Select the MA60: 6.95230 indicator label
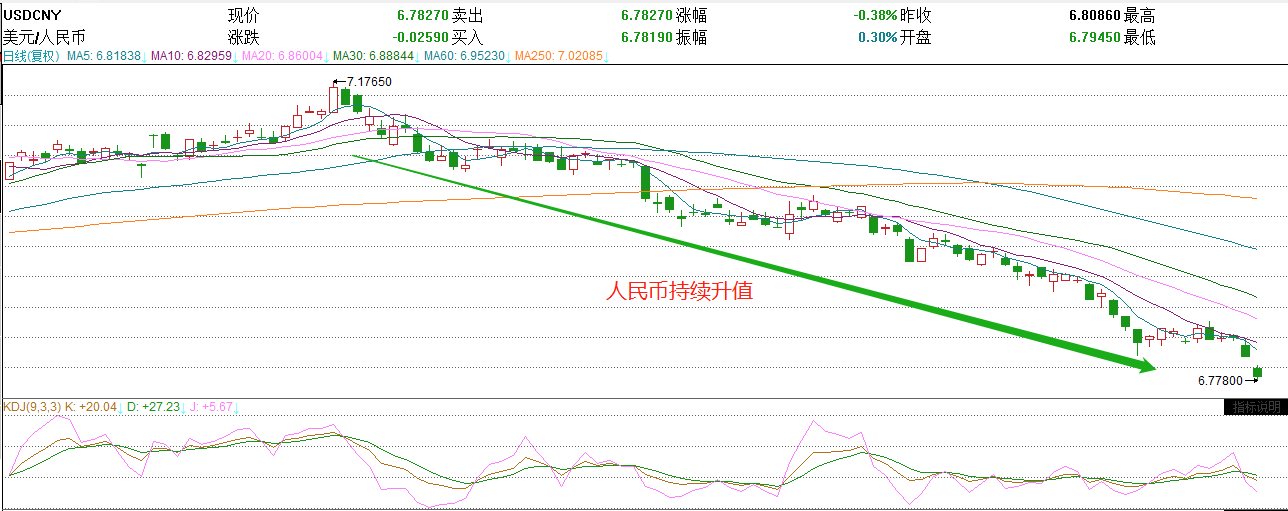 click(x=463, y=57)
